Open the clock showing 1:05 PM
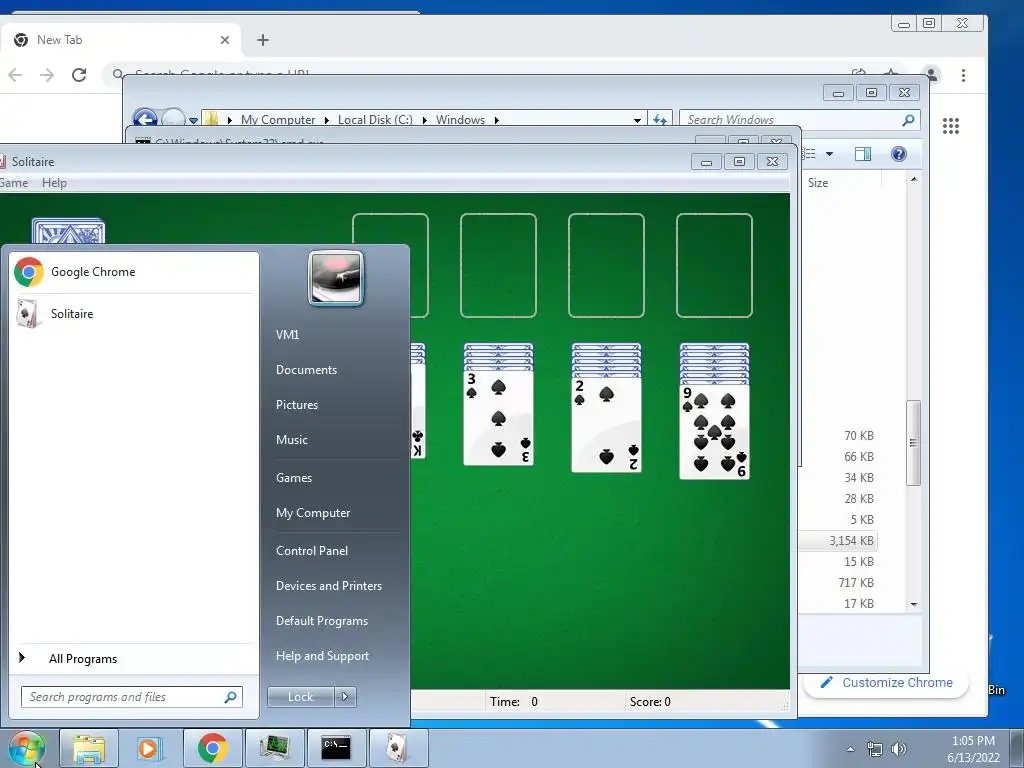Screen dimensions: 1024x768 click(x=973, y=749)
